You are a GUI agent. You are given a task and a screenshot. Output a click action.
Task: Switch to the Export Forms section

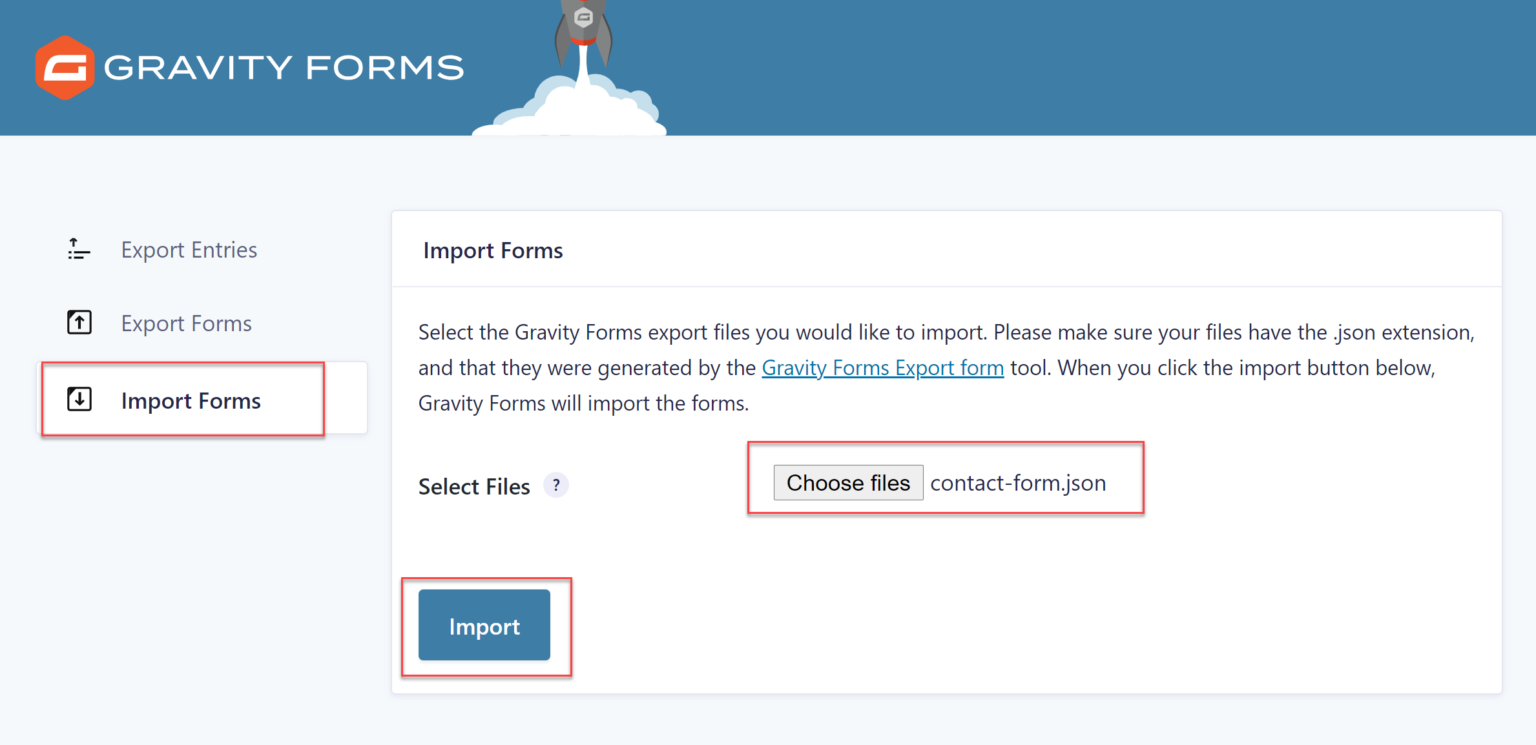186,322
